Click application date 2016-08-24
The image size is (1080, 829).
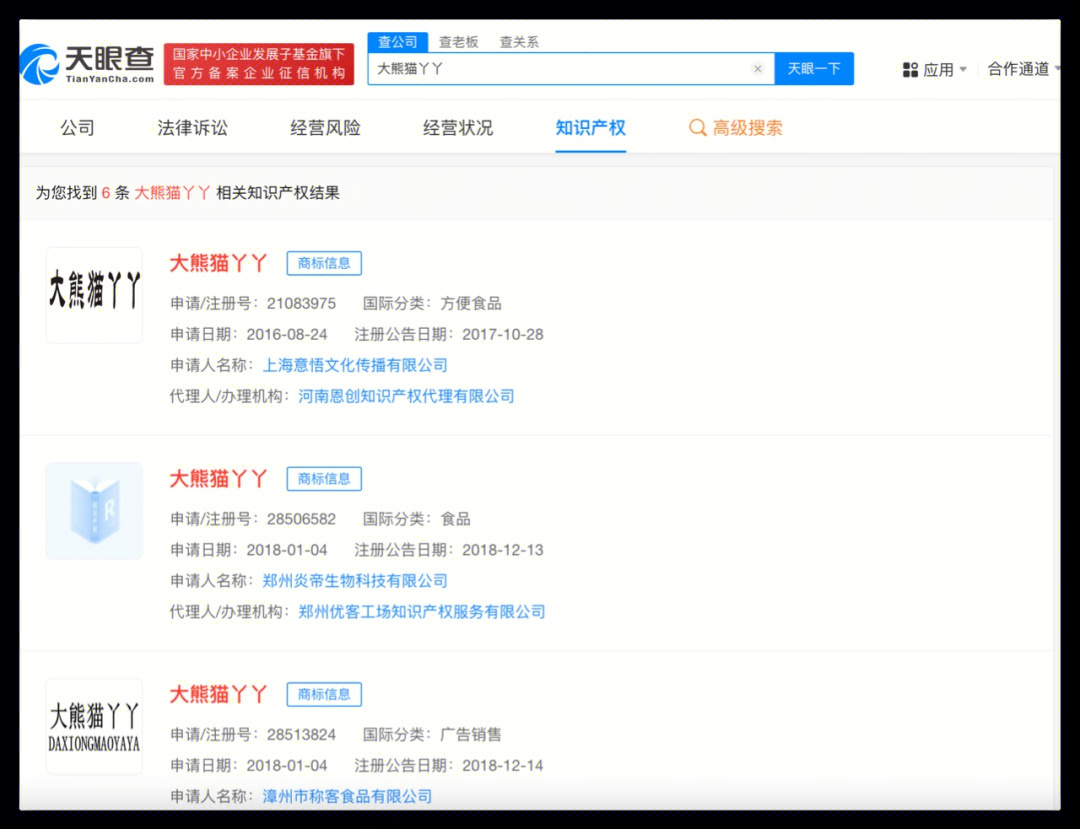[287, 335]
